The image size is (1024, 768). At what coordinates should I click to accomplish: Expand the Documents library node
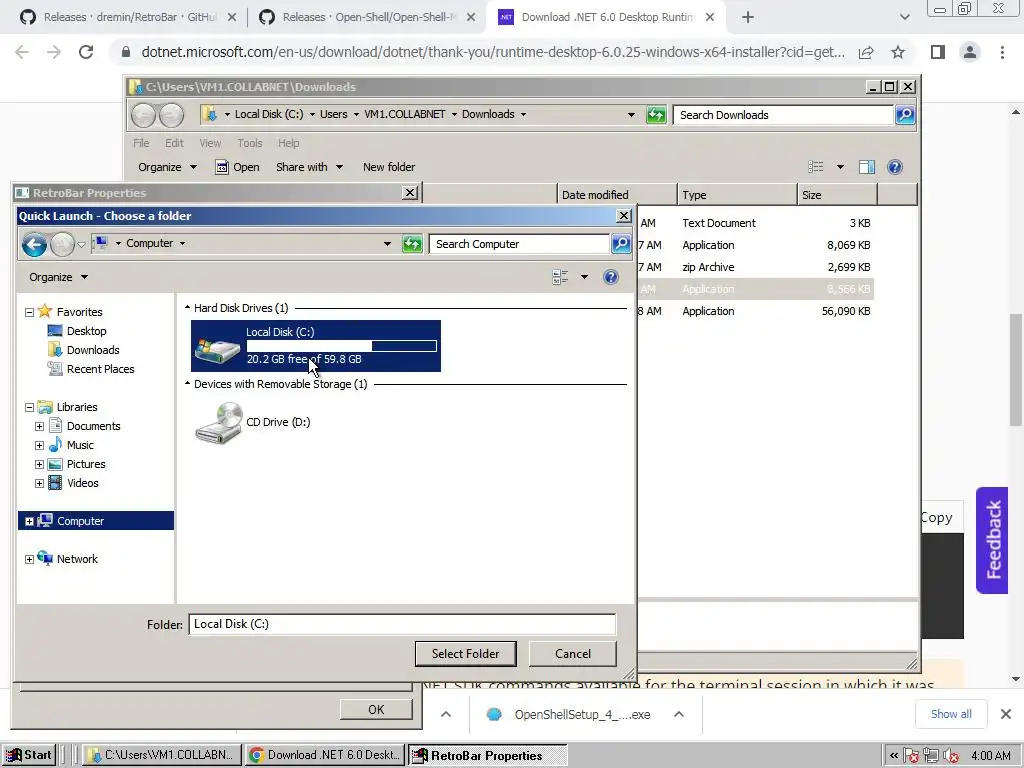39,426
